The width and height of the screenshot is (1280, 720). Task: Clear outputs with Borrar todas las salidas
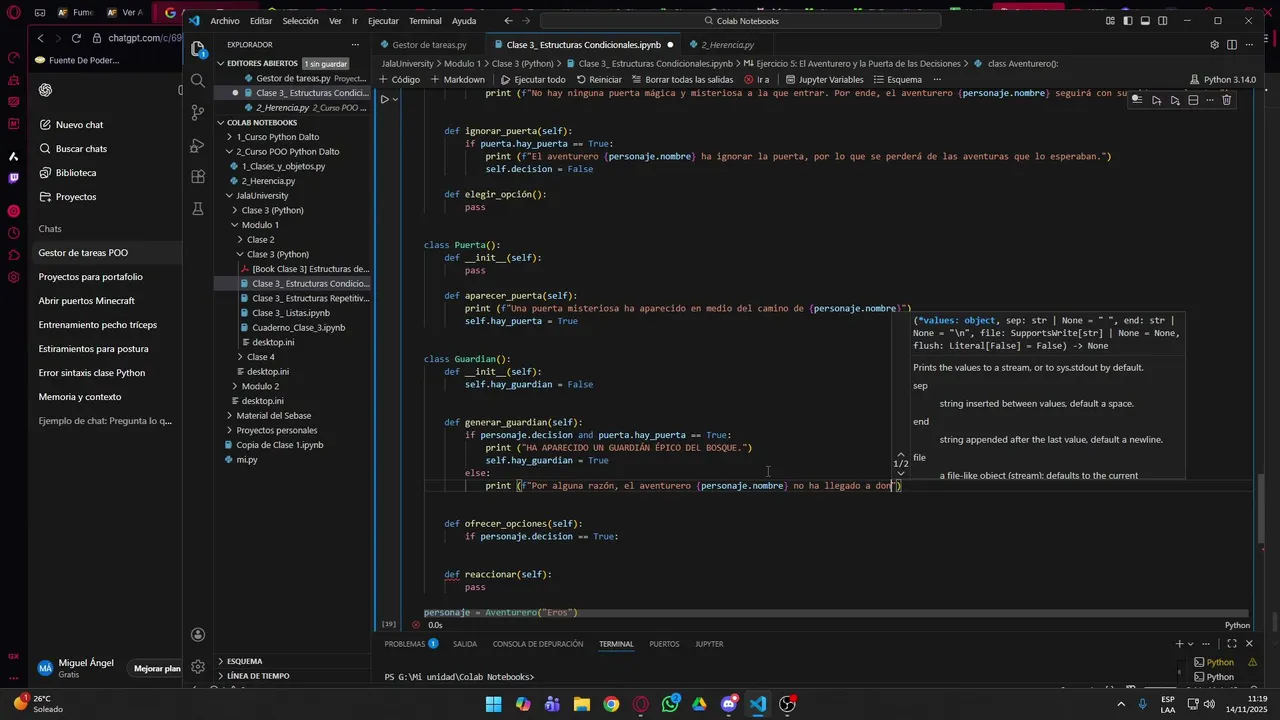pos(681,80)
